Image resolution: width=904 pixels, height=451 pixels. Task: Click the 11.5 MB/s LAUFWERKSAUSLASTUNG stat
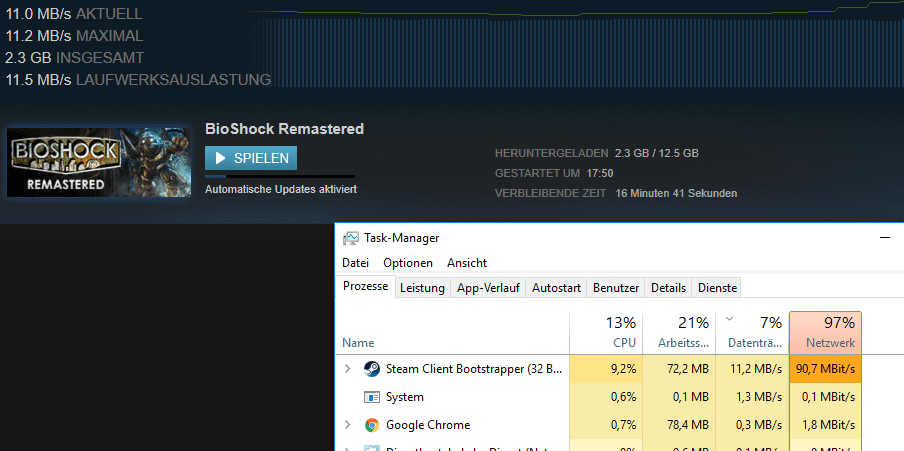(138, 80)
